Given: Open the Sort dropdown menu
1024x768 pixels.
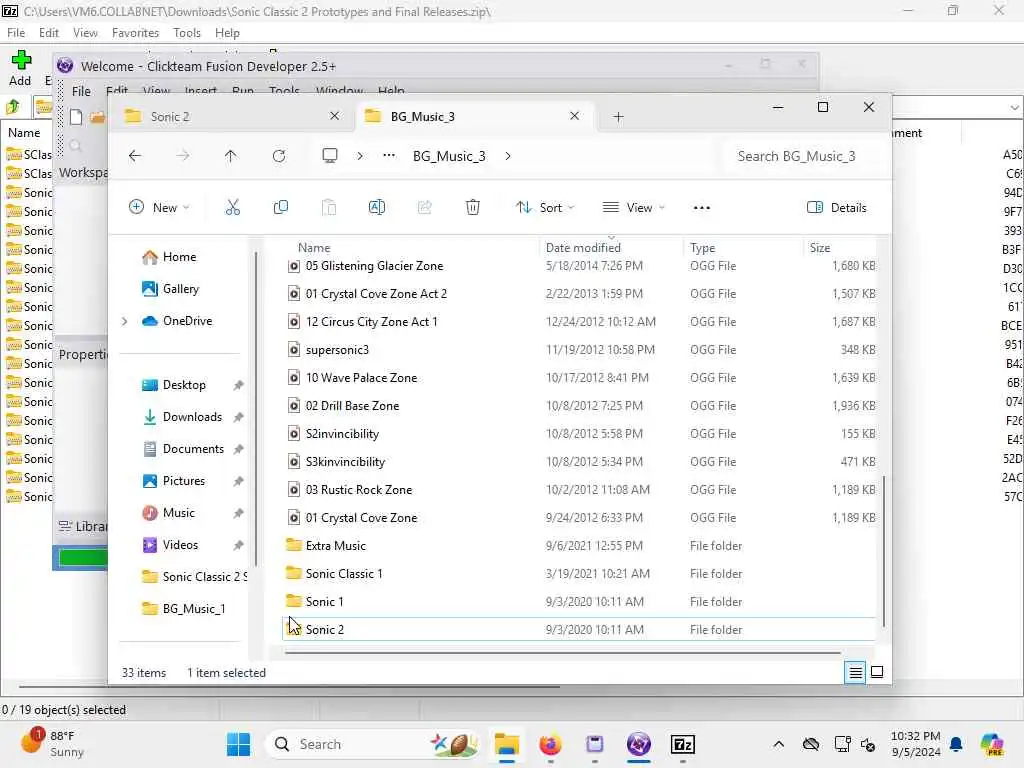Looking at the screenshot, I should point(545,208).
